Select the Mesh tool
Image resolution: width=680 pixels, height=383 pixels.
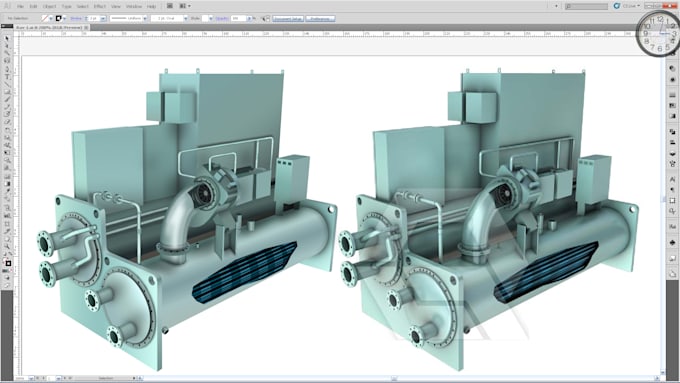pyautogui.click(x=7, y=176)
